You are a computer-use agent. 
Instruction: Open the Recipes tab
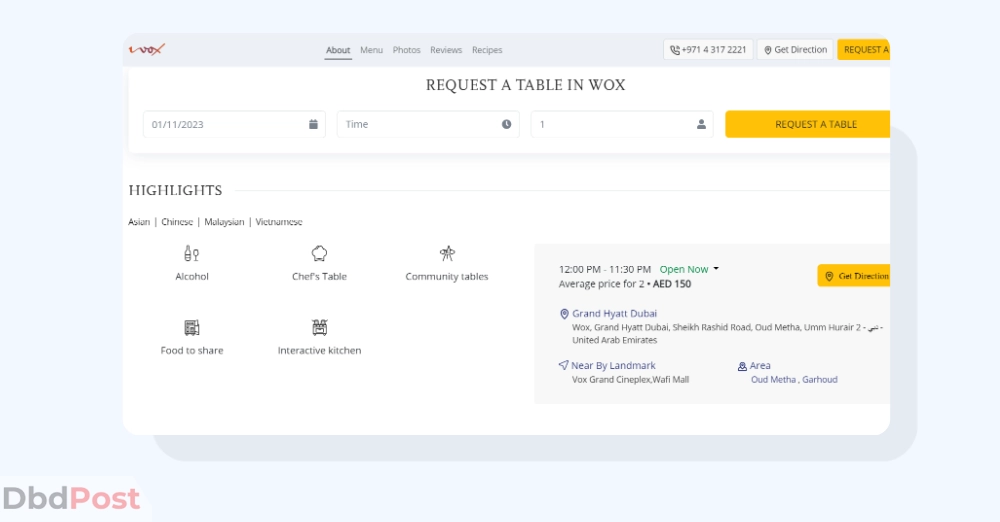click(x=487, y=50)
